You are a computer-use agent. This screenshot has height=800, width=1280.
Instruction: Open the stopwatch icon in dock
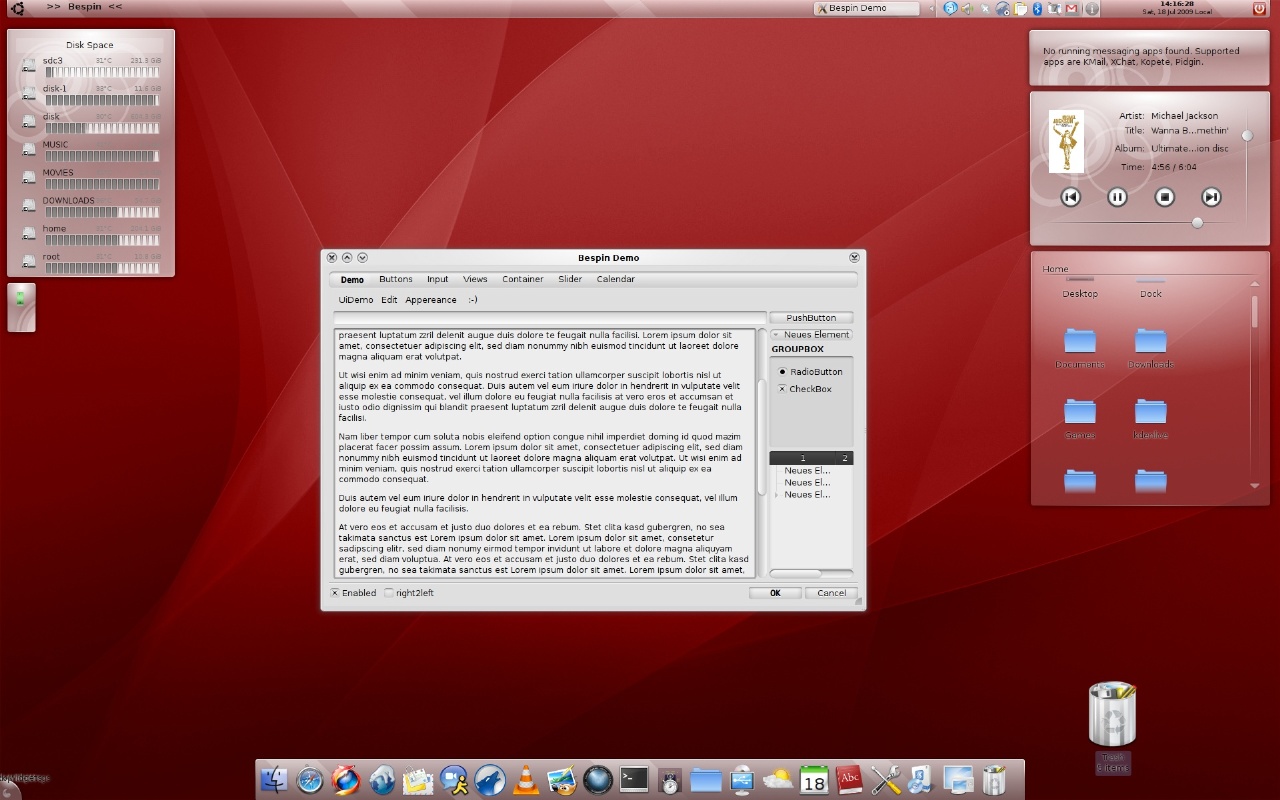[x=670, y=780]
